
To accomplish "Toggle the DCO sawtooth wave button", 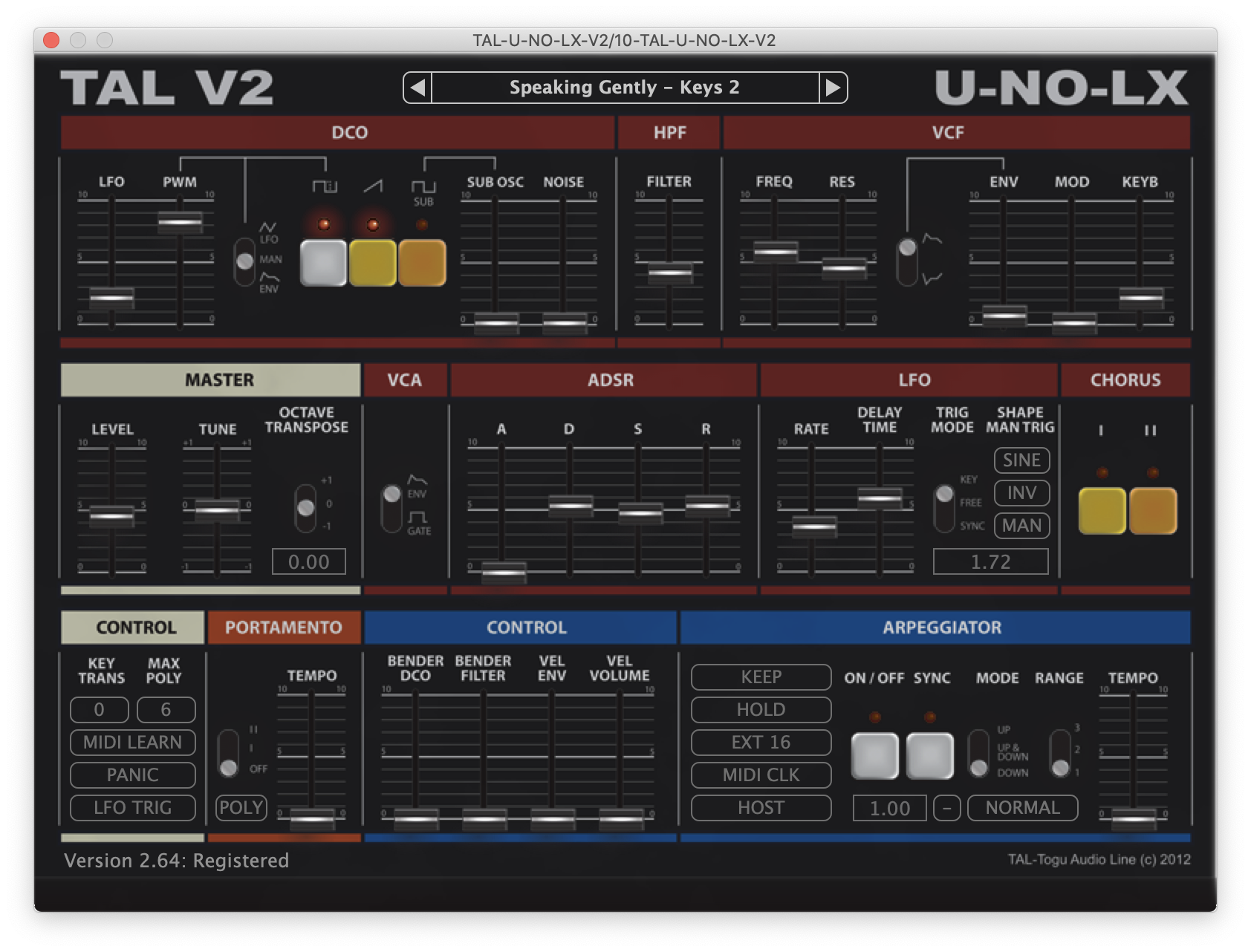I will (x=372, y=262).
